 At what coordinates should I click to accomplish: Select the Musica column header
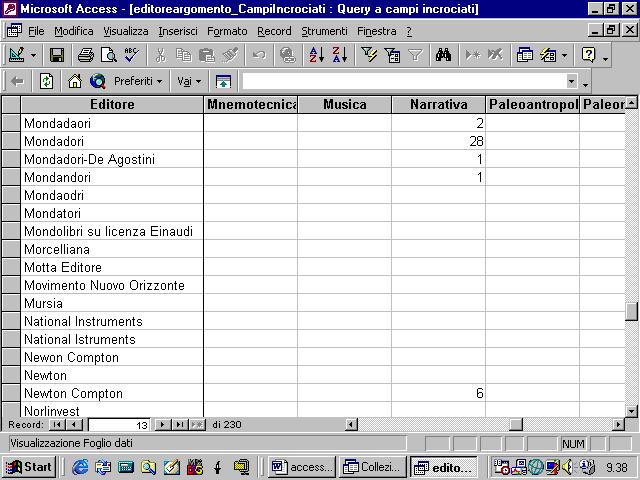(344, 104)
